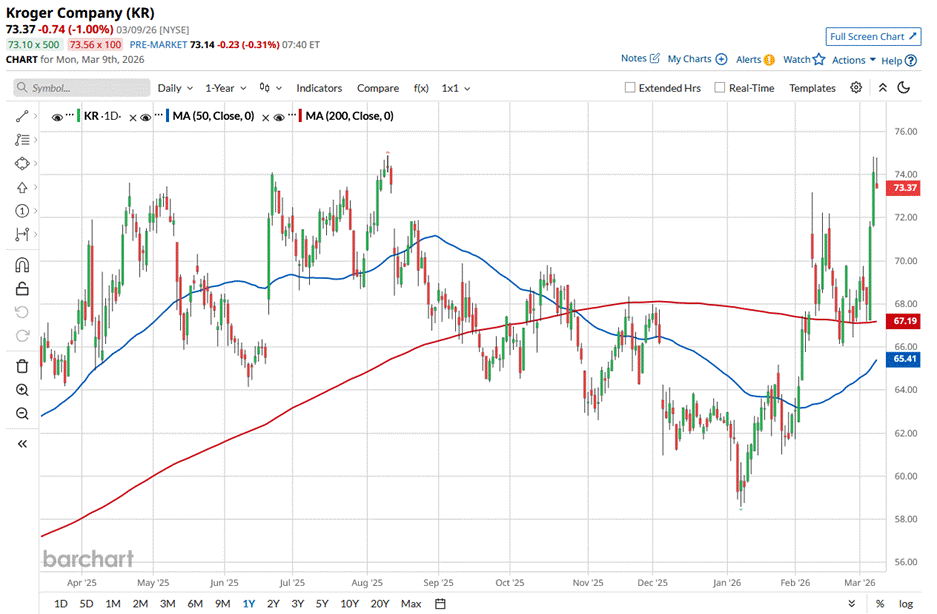Toggle percent scale button

pos(880,604)
